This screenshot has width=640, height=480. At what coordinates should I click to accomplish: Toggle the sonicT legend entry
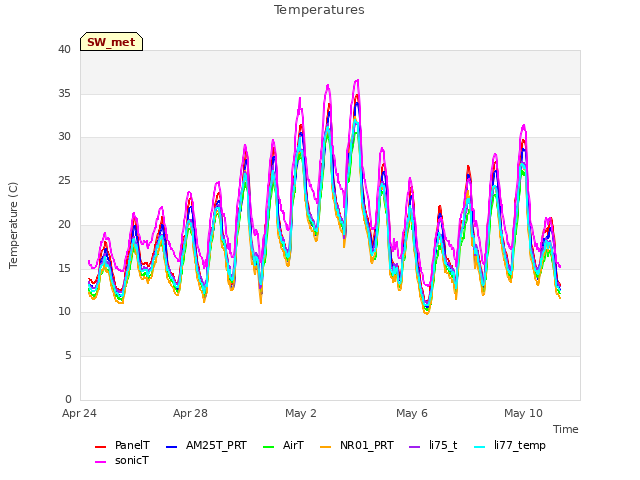point(122,460)
